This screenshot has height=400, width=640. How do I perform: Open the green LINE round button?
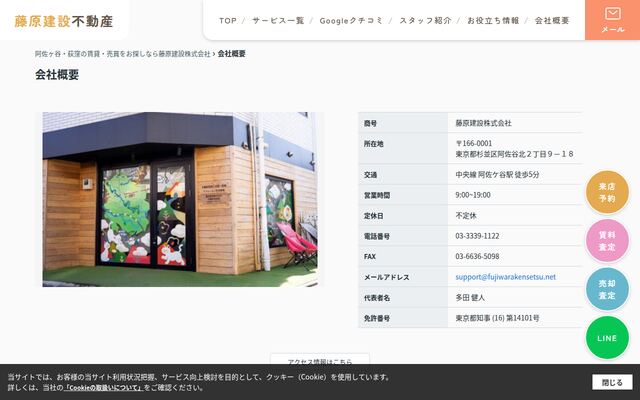pyautogui.click(x=607, y=338)
